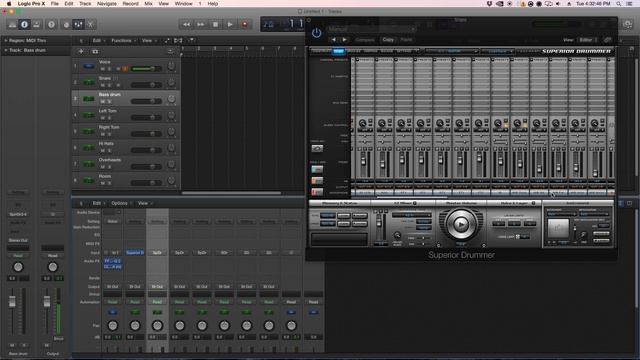Open the Navigate menu

point(107,4)
